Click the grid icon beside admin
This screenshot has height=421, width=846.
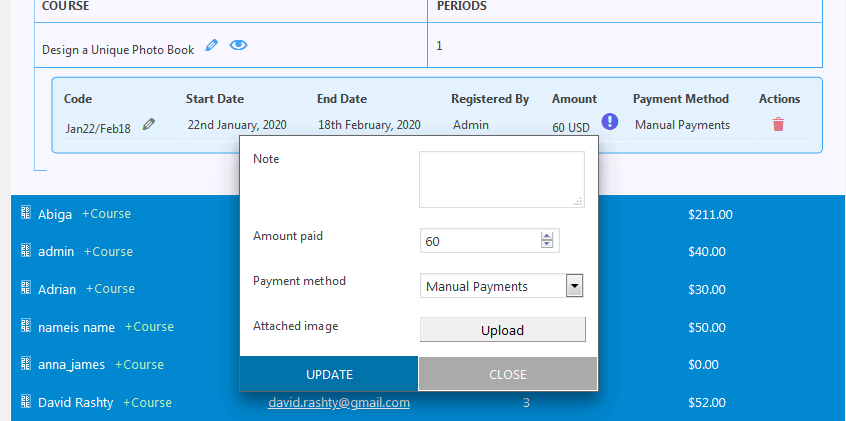click(x=26, y=251)
